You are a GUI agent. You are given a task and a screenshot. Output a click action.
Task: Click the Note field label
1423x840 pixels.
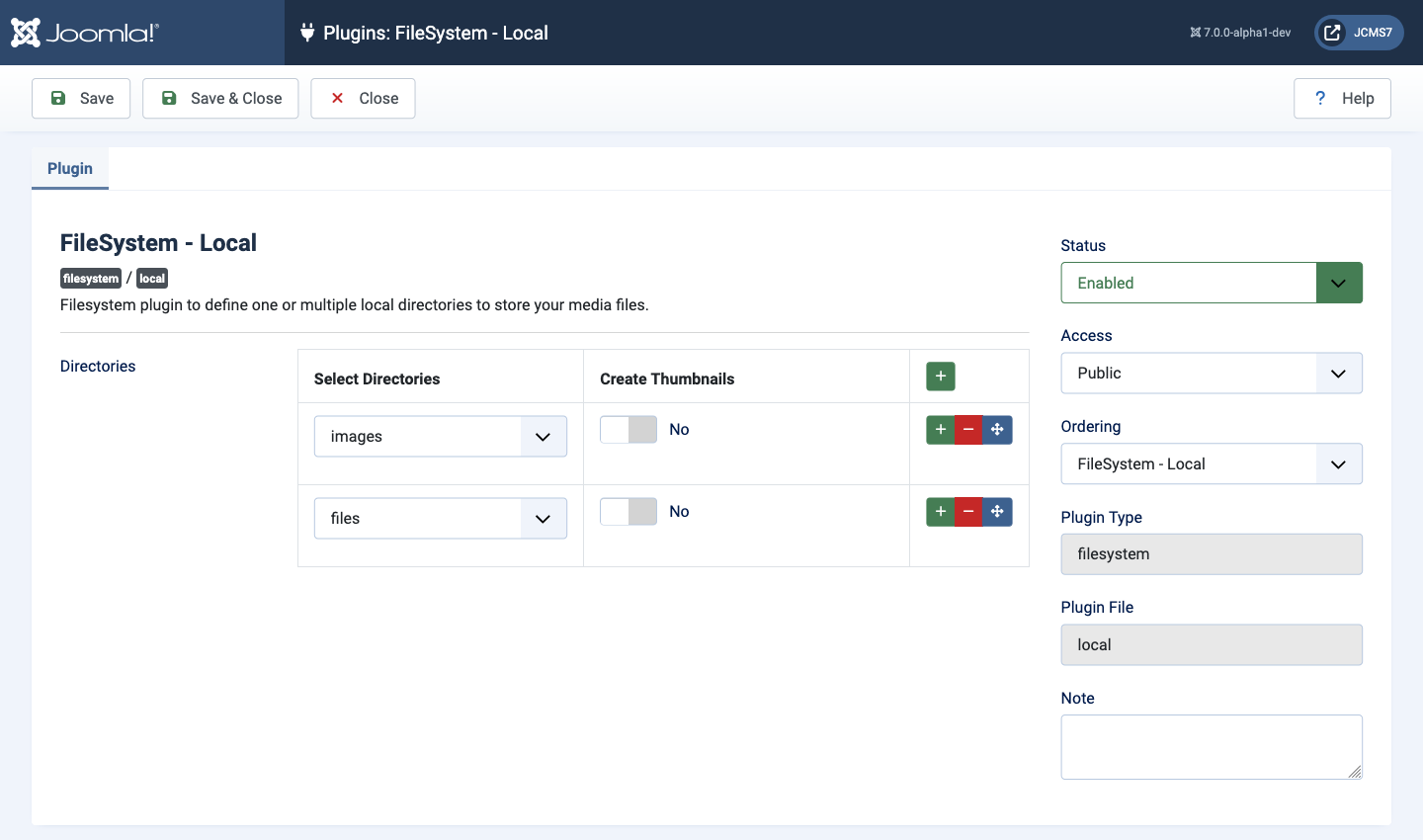(x=1077, y=699)
